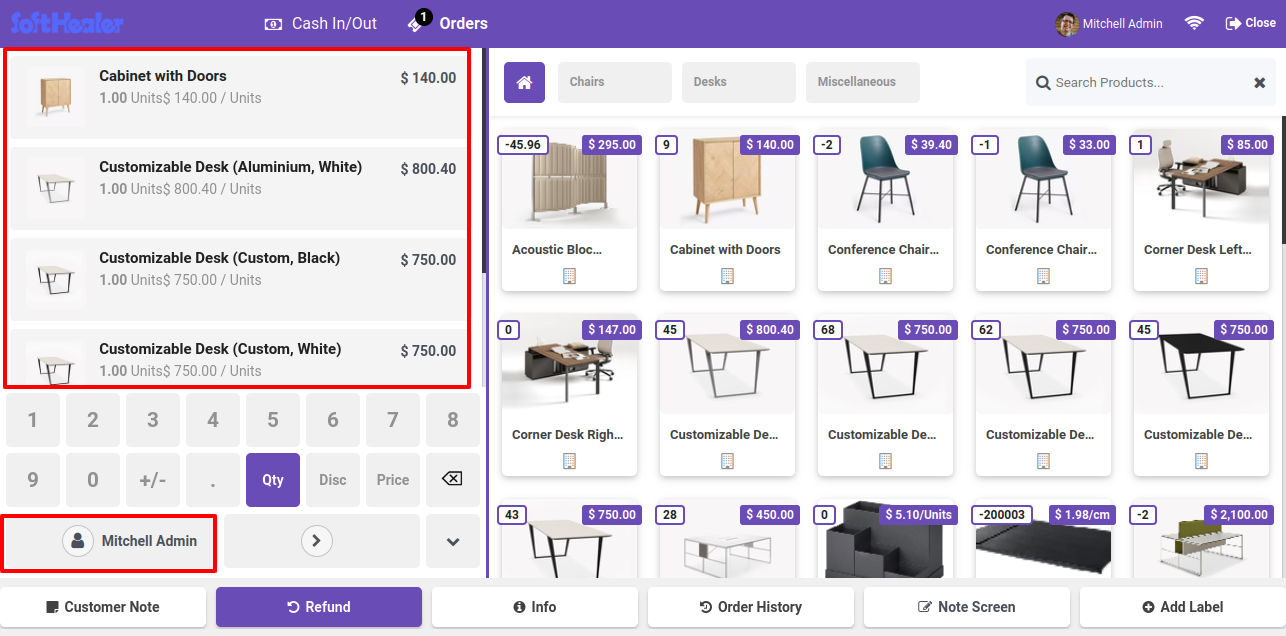This screenshot has height=636, width=1286.
Task: Add the $450.00 desk product
Action: click(x=727, y=540)
